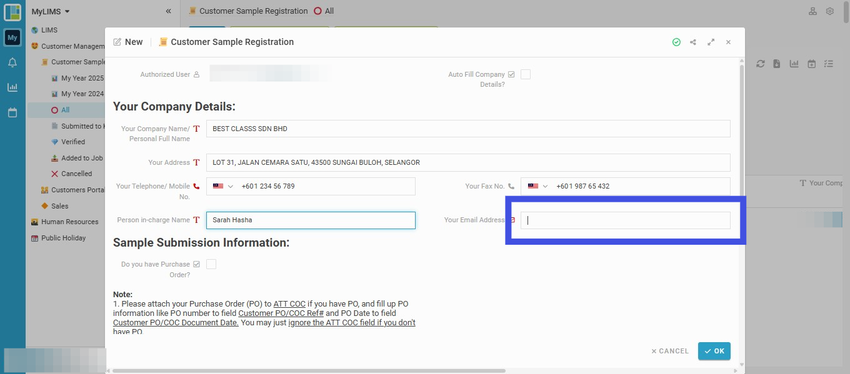The image size is (850, 374).
Task: Open the MyLIMS workspace dropdown
Action: (x=50, y=11)
